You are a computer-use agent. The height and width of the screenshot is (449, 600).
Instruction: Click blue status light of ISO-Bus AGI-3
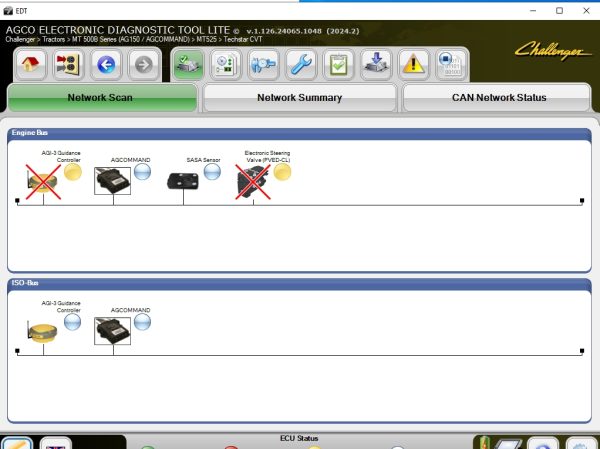pyautogui.click(x=72, y=322)
